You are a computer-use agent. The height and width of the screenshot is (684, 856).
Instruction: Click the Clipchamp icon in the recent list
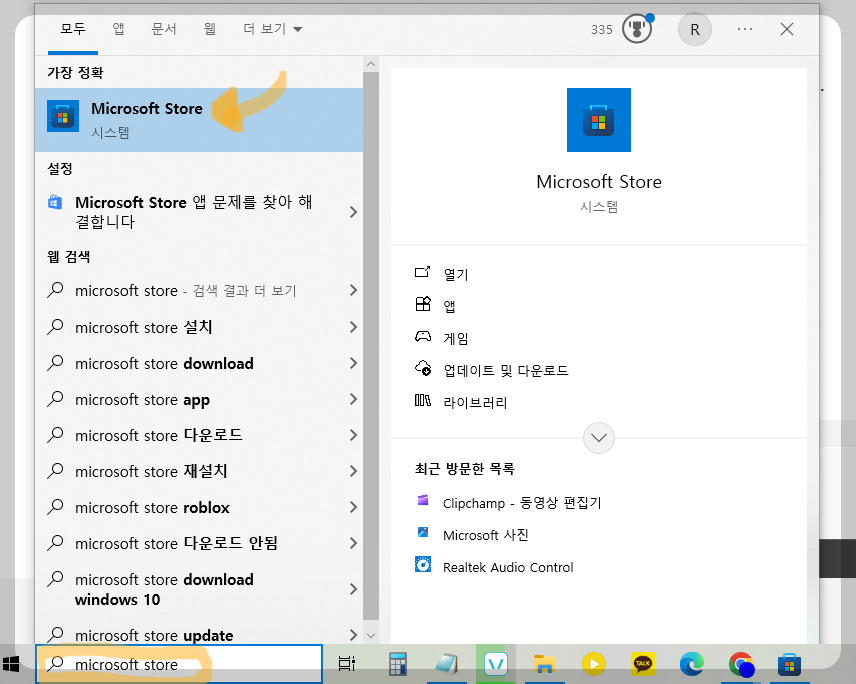(423, 500)
